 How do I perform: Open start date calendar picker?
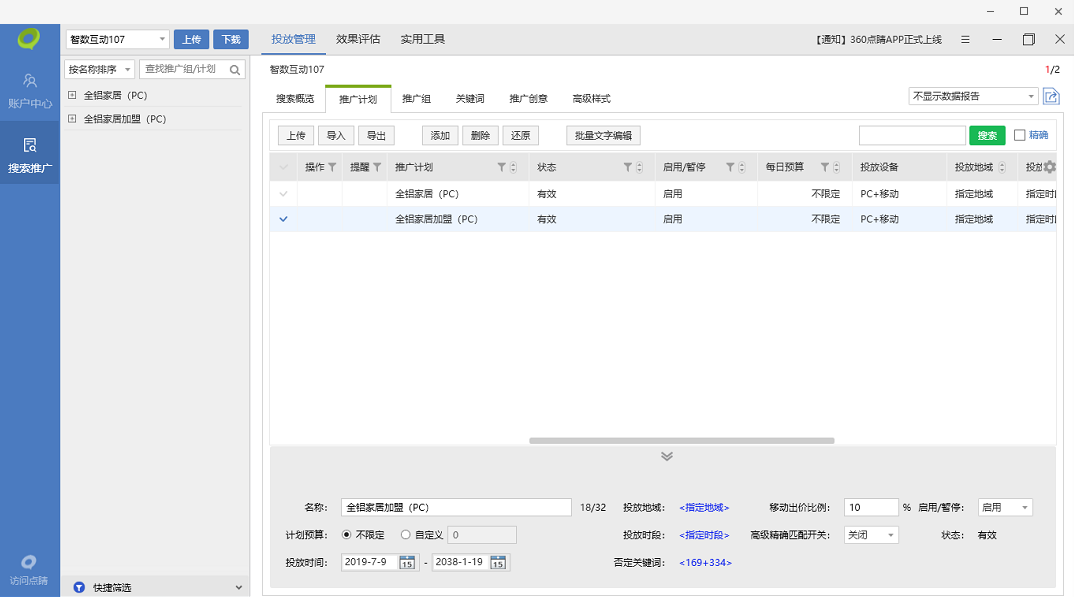coord(407,563)
